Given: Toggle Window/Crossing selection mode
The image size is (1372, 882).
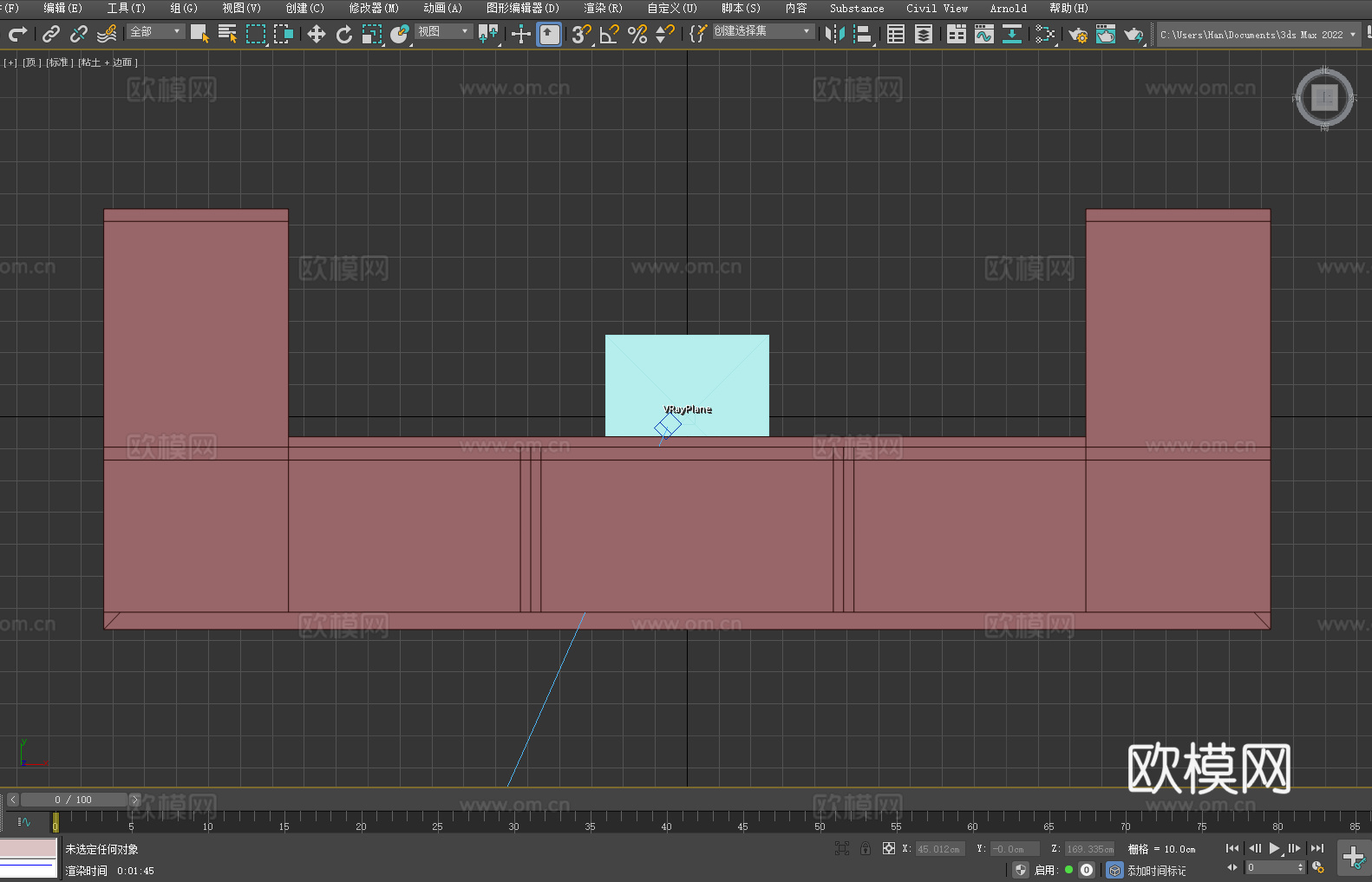Looking at the screenshot, I should click(284, 34).
